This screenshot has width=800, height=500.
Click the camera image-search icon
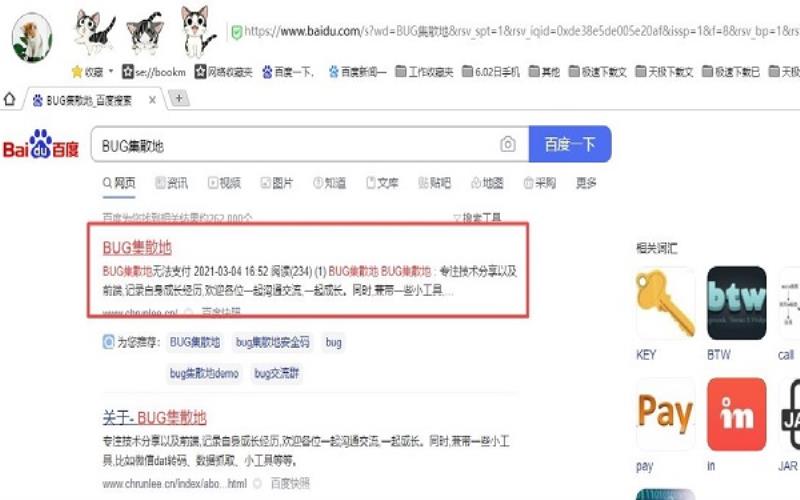click(x=507, y=144)
